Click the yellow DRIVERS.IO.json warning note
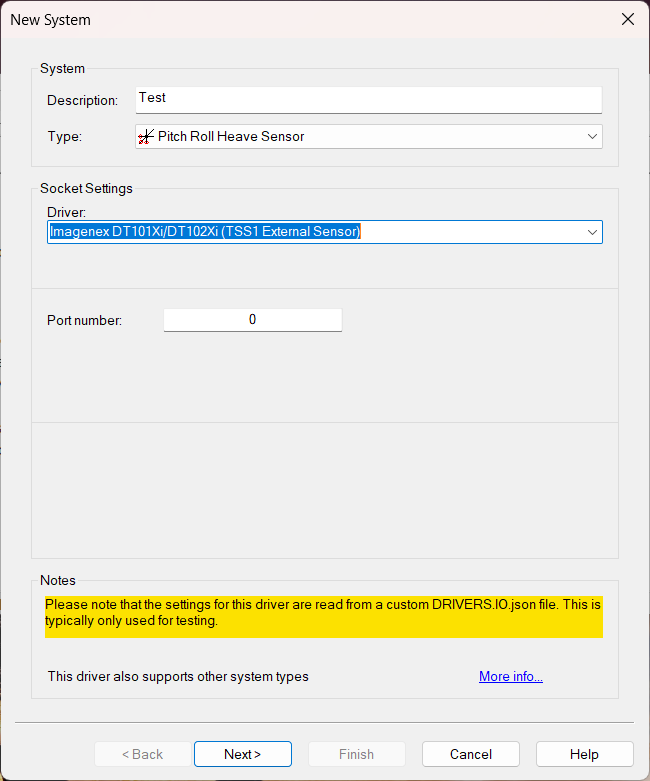The height and width of the screenshot is (781, 650). click(323, 613)
